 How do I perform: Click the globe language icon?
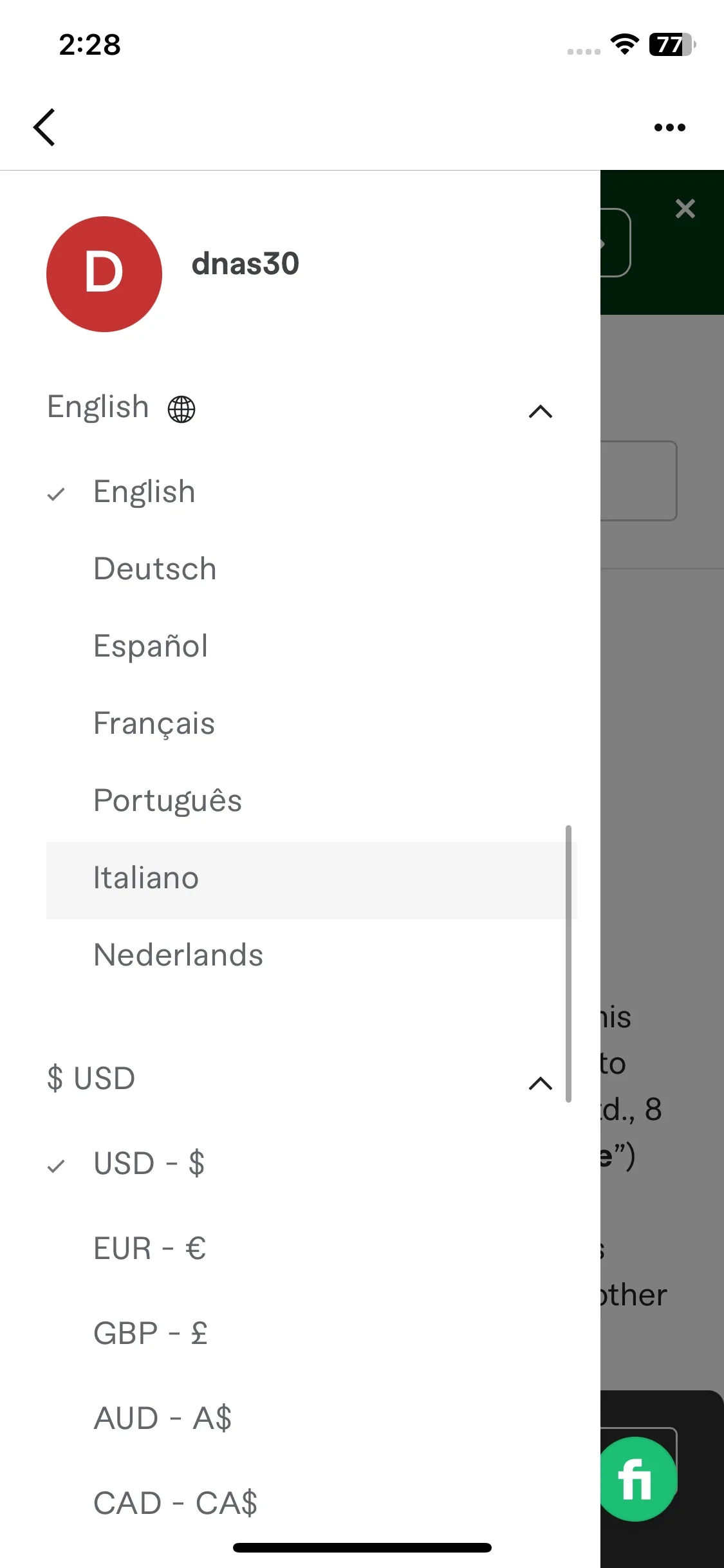[x=181, y=409]
